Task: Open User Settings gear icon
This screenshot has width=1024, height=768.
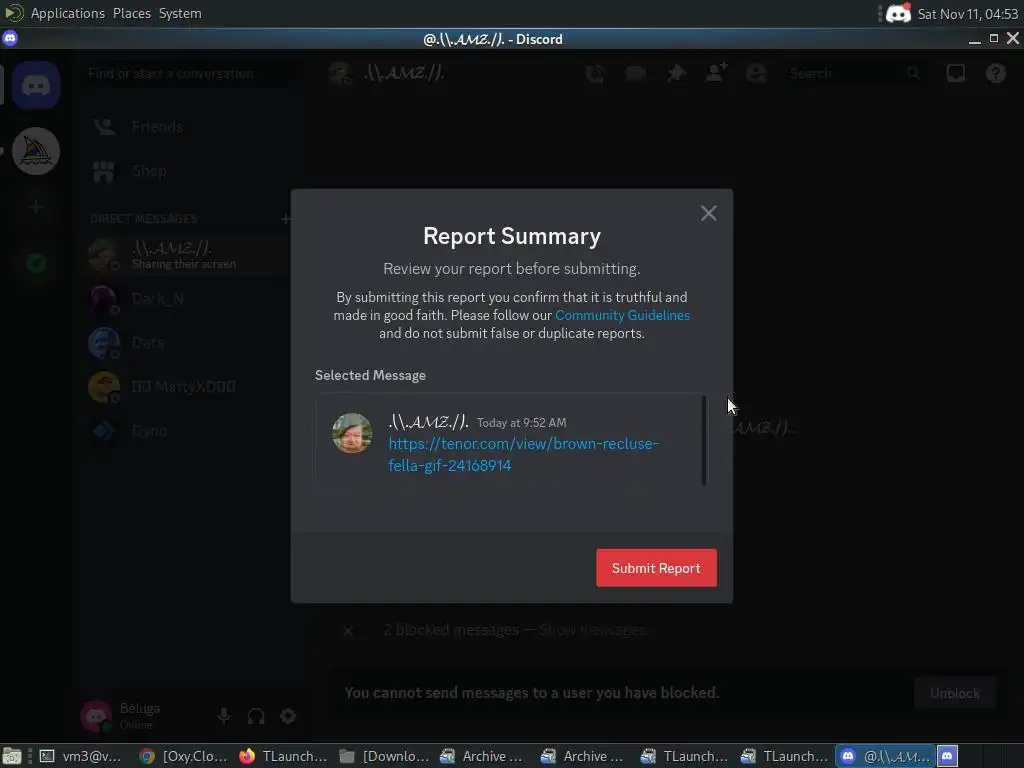Action: click(x=288, y=716)
